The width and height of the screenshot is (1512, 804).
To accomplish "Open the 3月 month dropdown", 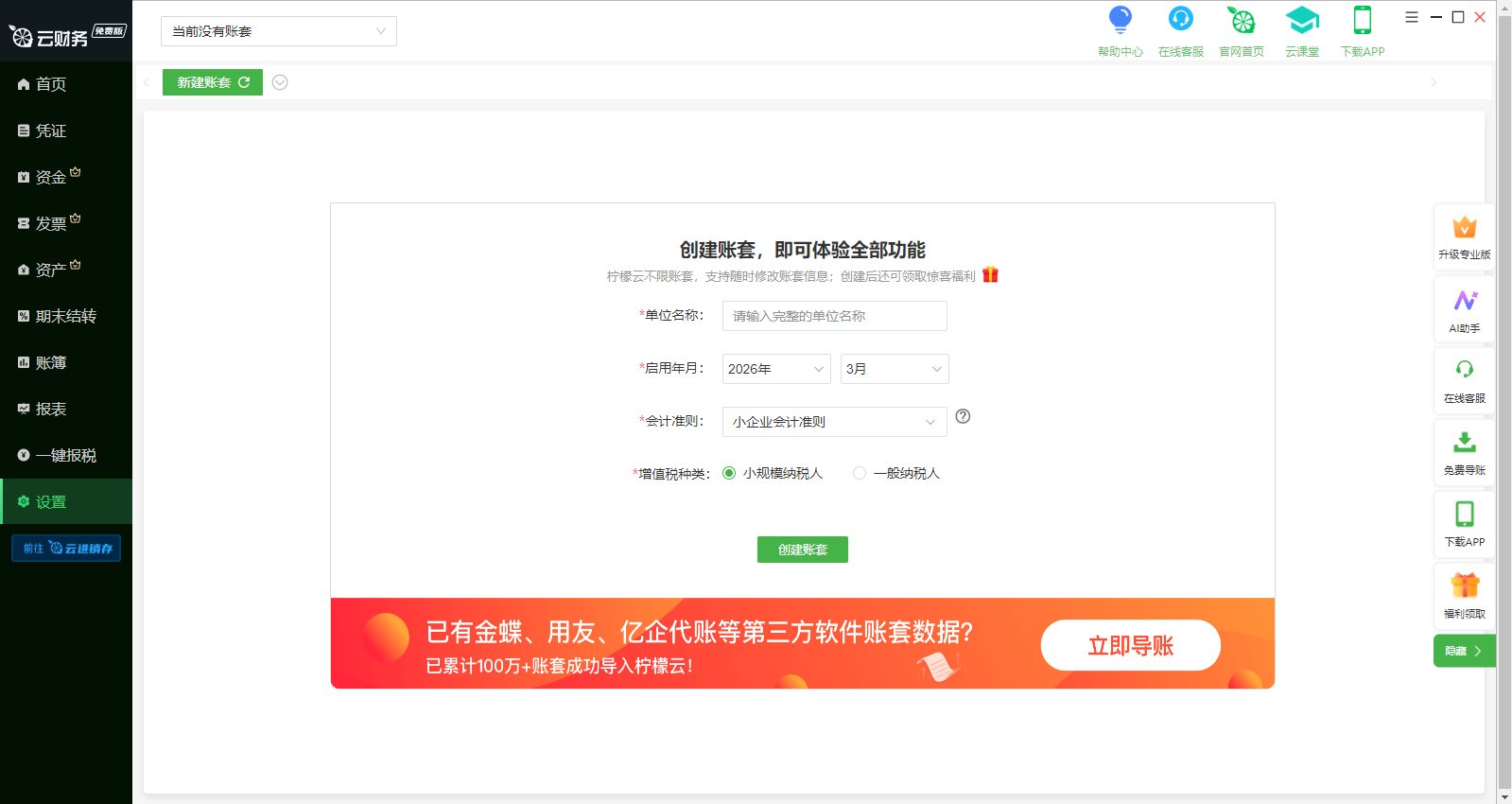I will [894, 369].
